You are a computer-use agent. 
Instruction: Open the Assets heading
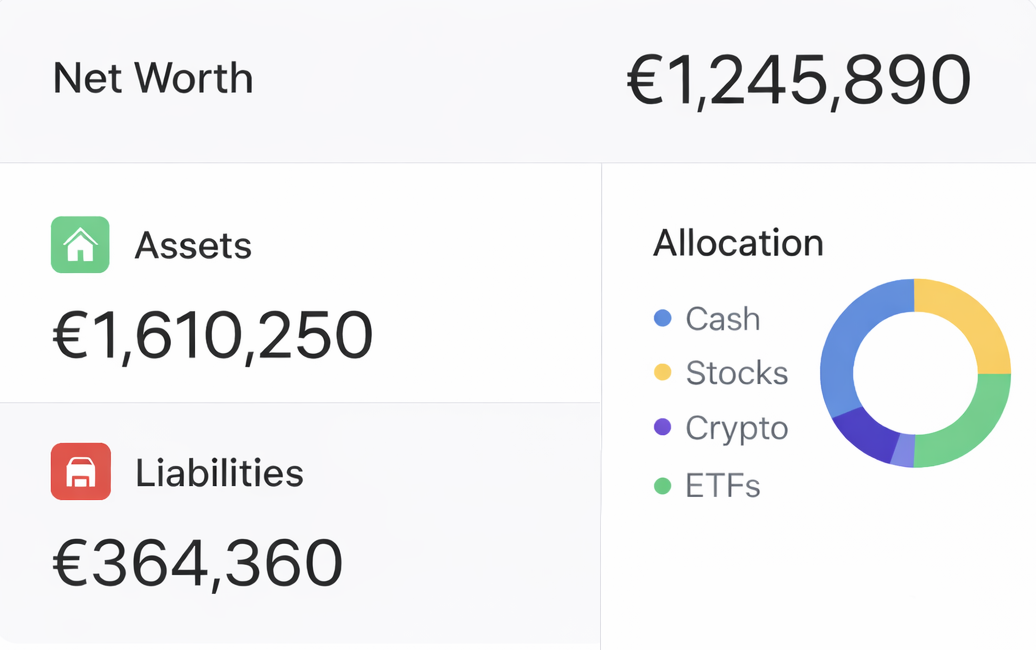coord(193,245)
